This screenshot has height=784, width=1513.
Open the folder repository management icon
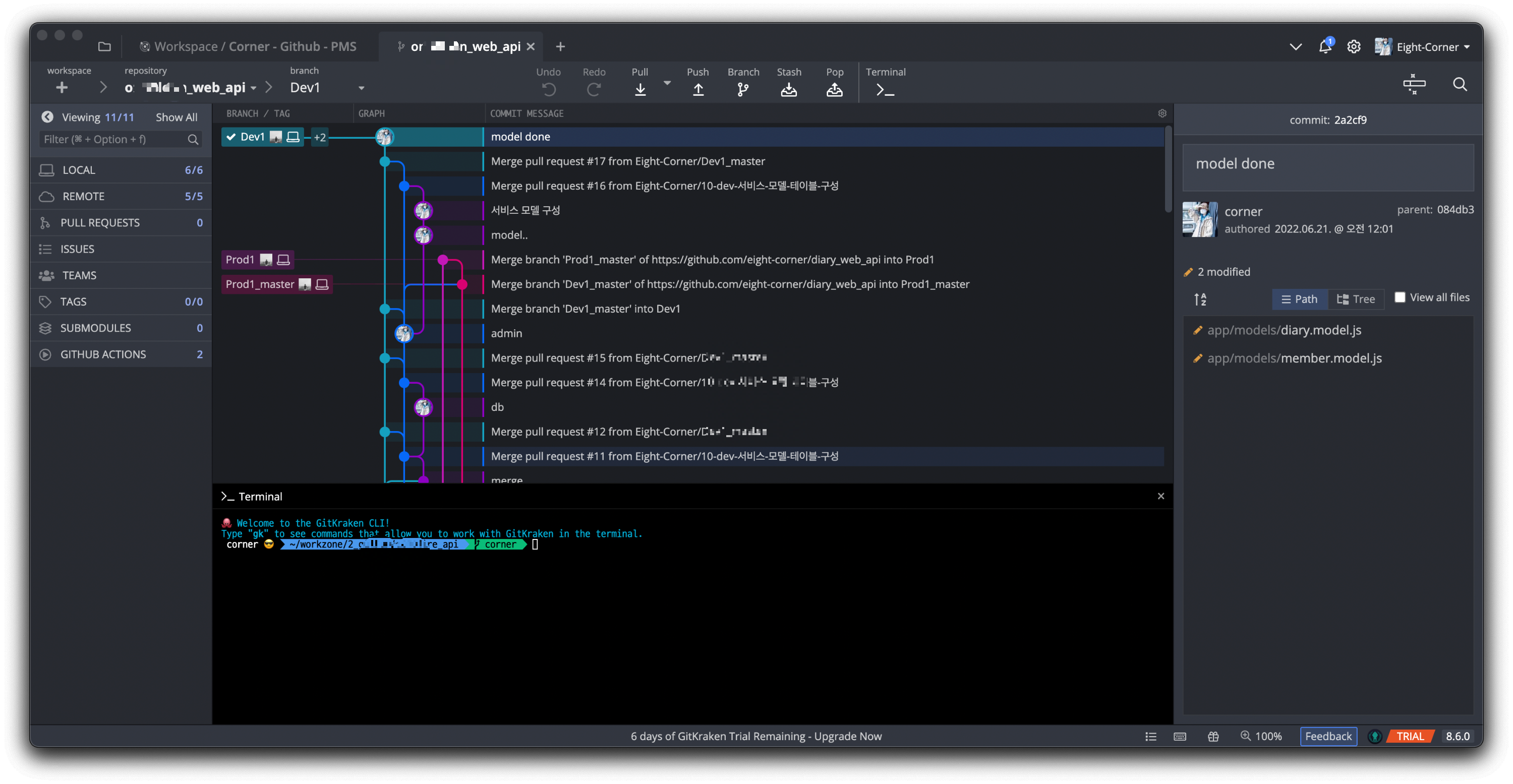[x=104, y=46]
